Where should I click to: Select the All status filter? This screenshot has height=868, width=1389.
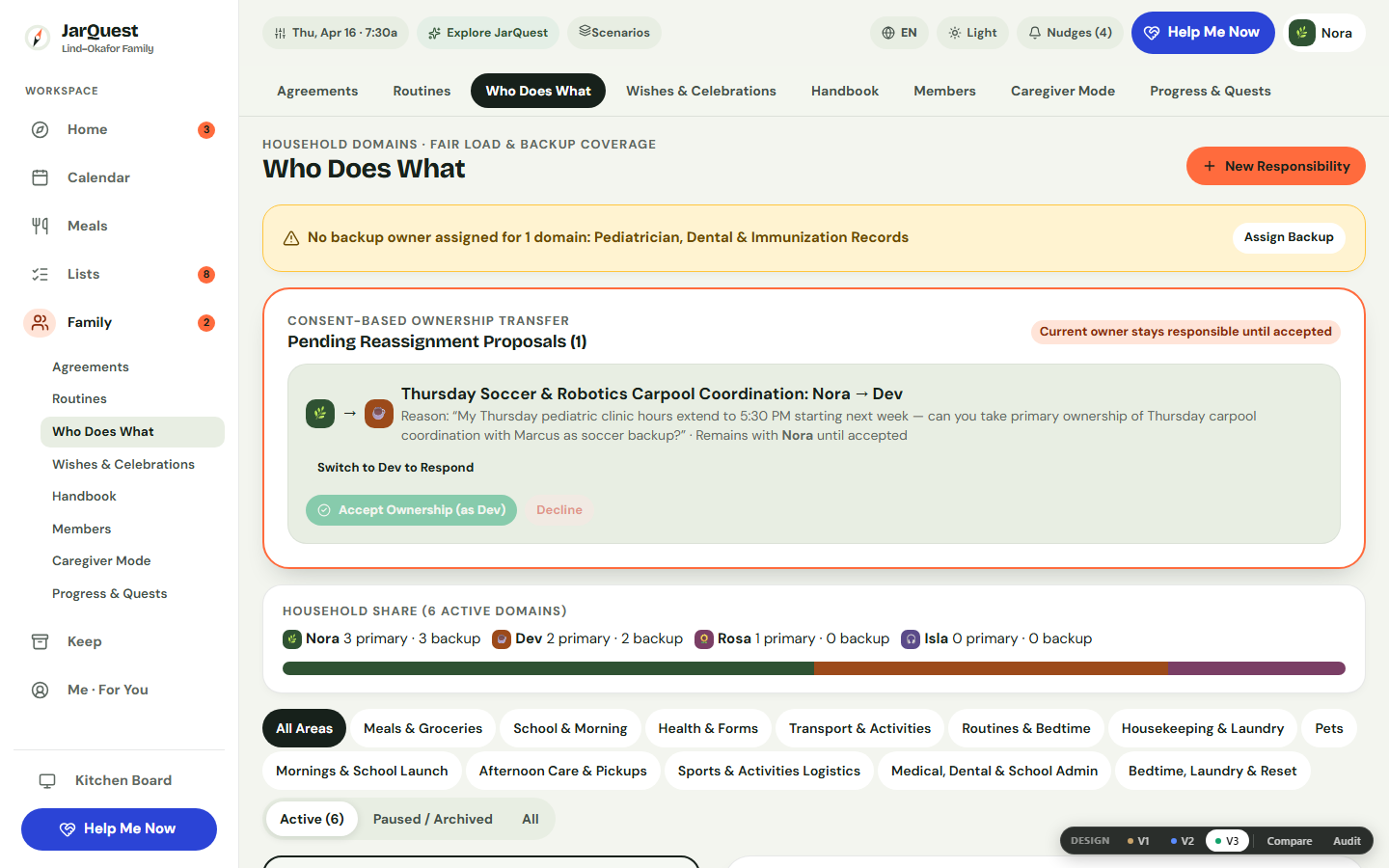[x=531, y=819]
